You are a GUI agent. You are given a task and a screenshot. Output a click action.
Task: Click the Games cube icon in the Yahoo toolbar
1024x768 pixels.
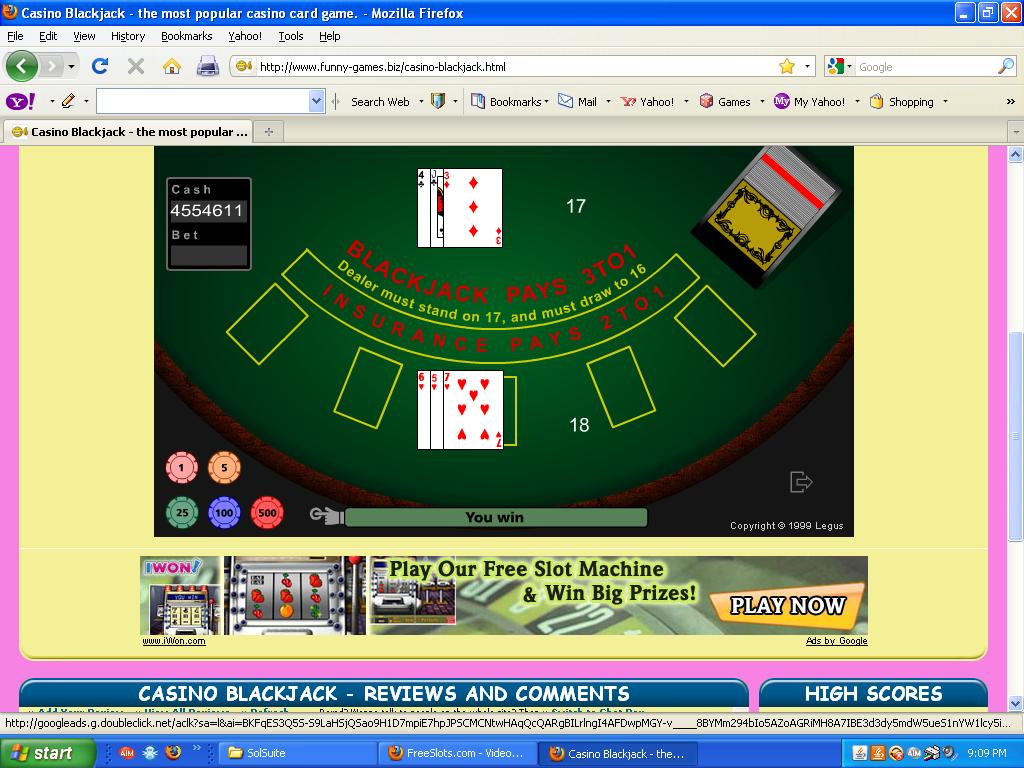706,101
